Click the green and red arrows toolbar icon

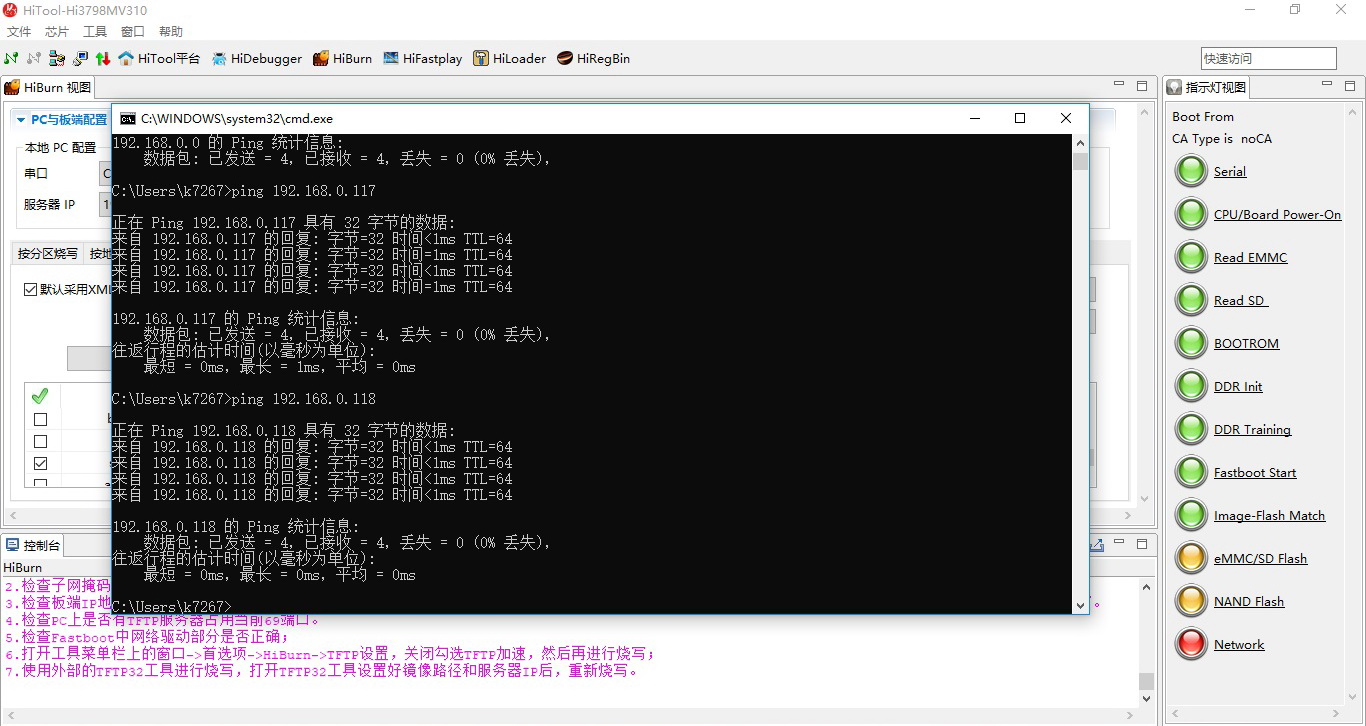pos(102,58)
